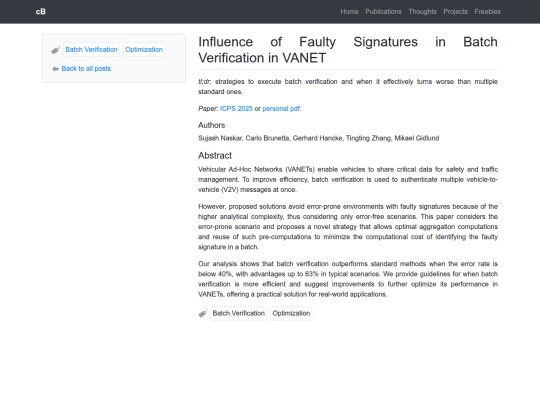Click the Abstract heading

coord(215,156)
